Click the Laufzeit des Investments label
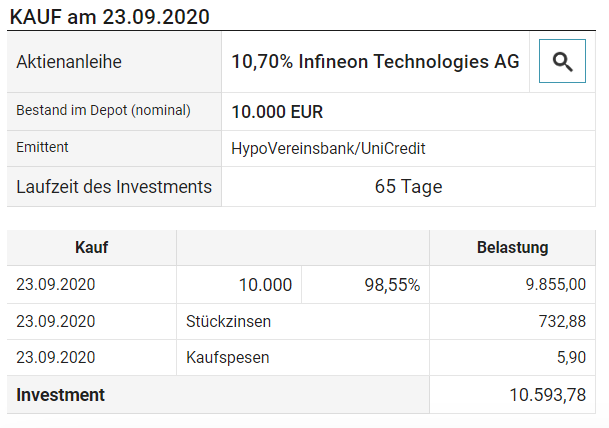 (x=114, y=187)
